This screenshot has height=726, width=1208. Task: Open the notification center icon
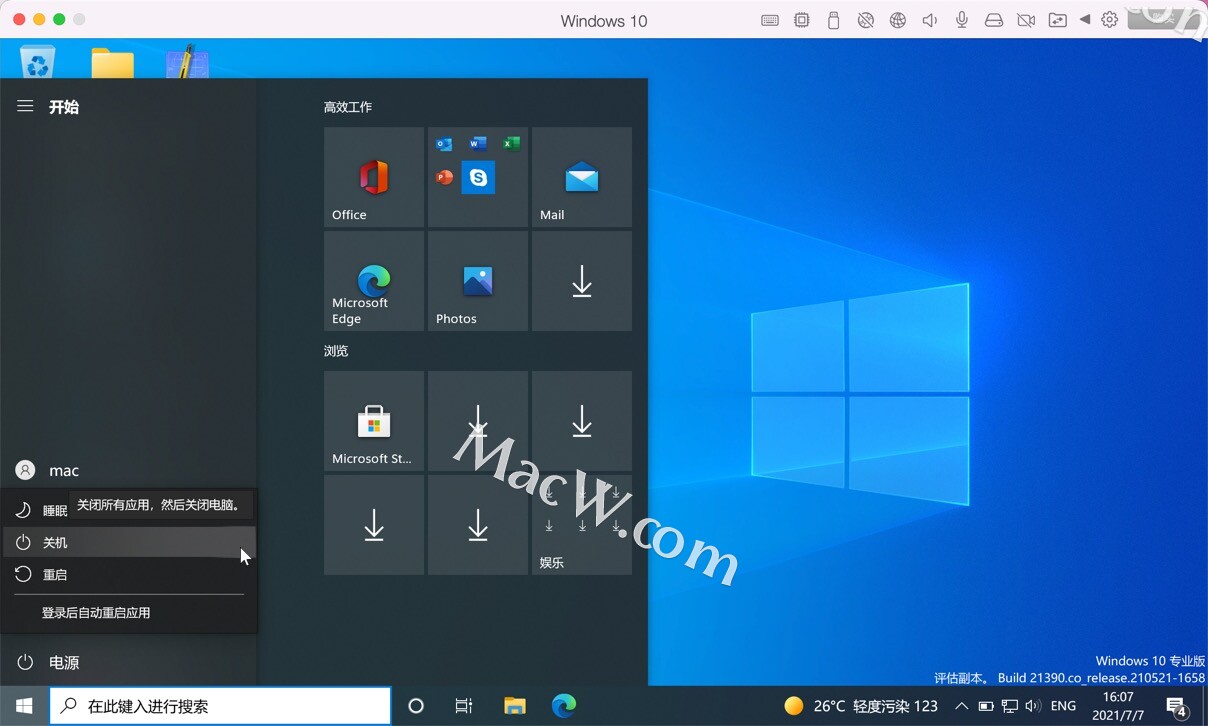click(x=1178, y=706)
